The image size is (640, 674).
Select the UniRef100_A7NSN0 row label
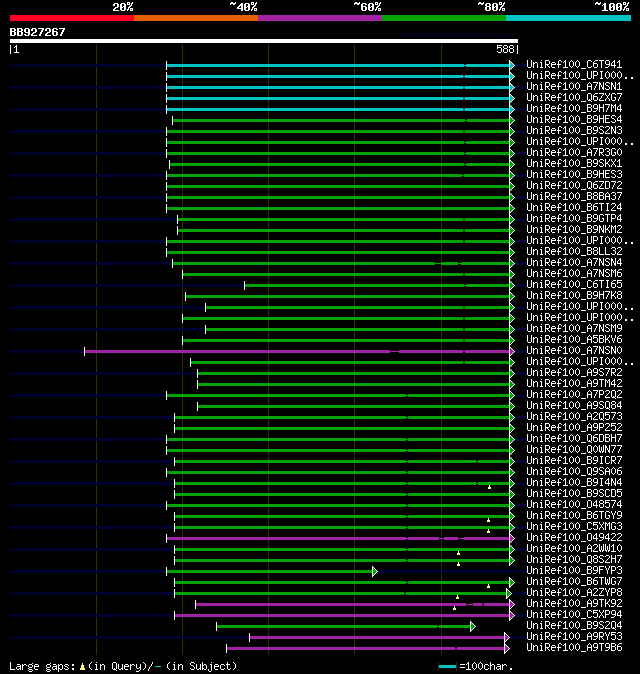pyautogui.click(x=574, y=350)
